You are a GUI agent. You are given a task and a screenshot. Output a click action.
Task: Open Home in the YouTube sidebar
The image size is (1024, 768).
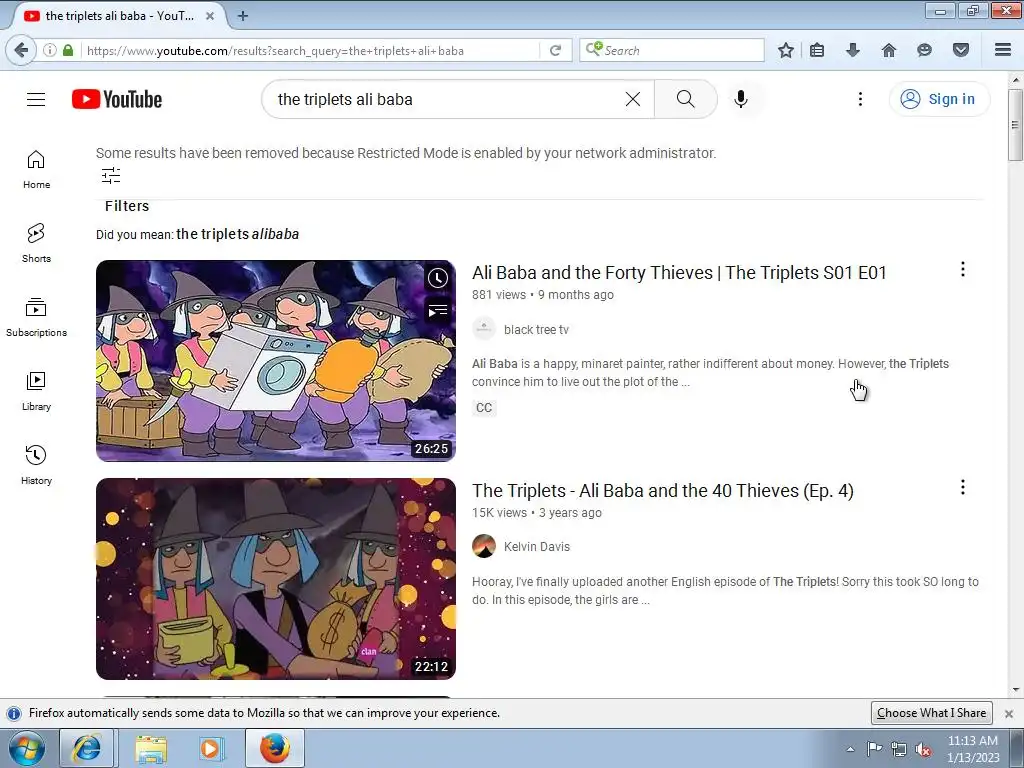tap(36, 169)
